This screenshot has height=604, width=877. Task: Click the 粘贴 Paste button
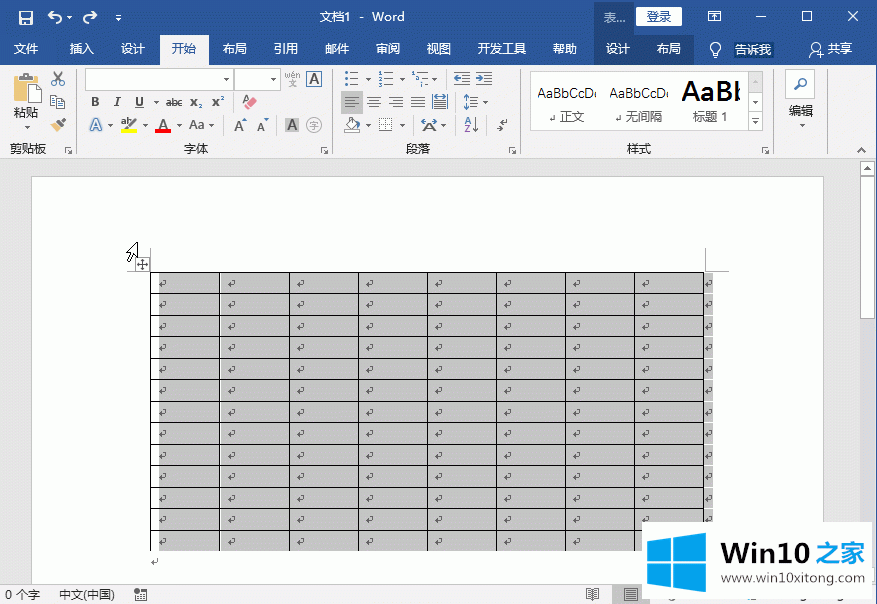26,101
